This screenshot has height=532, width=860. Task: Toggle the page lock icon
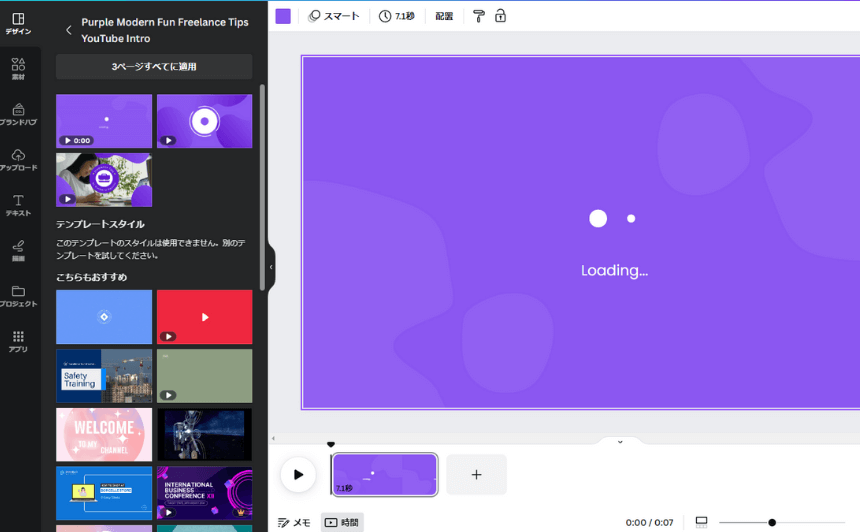500,16
